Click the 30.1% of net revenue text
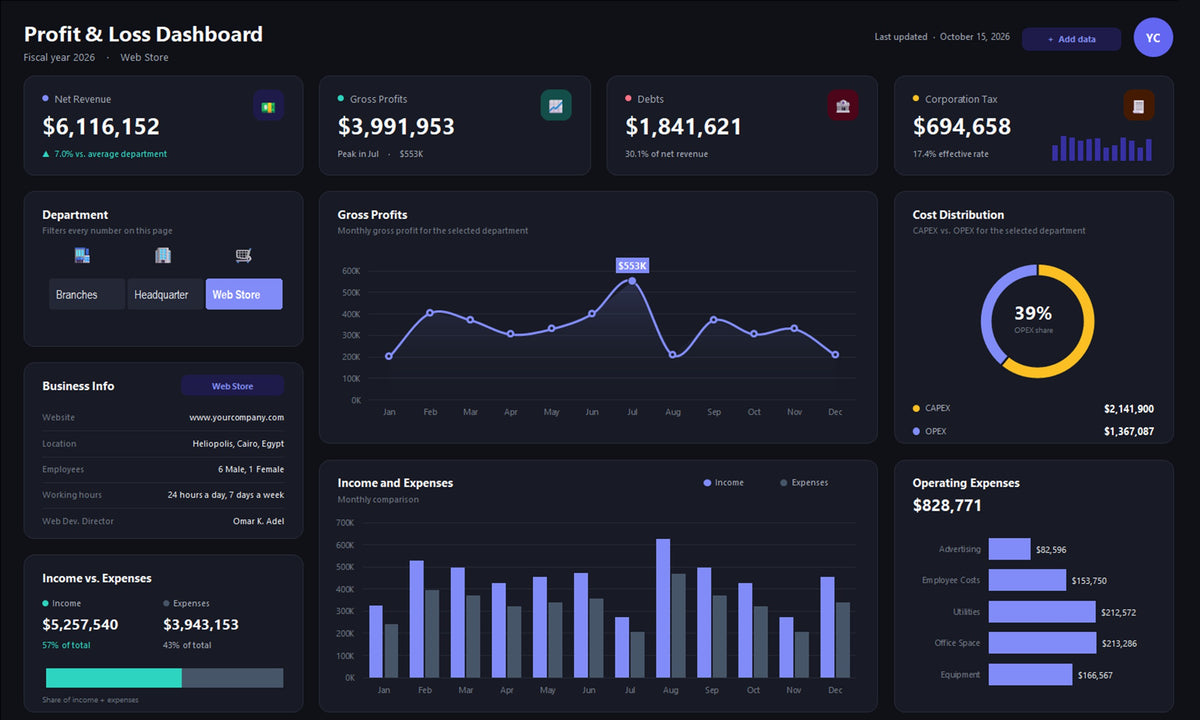 coord(666,154)
